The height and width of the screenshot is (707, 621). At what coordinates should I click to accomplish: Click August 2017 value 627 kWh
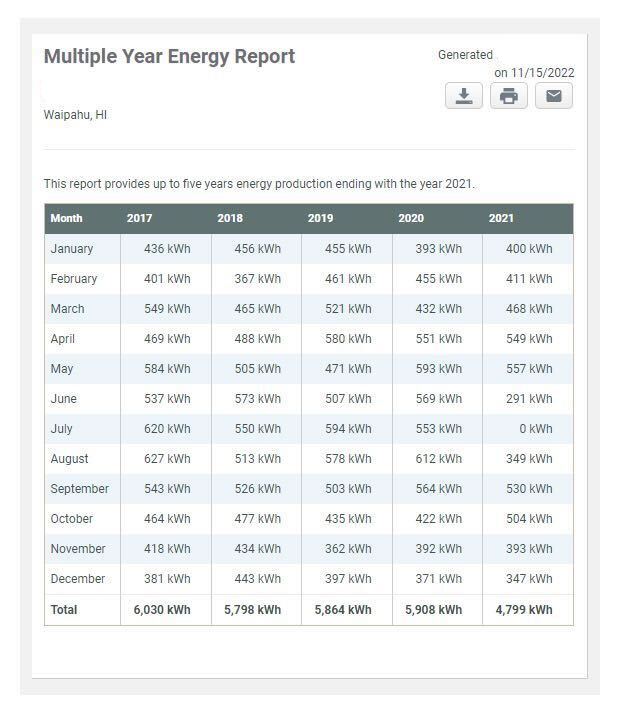(167, 459)
